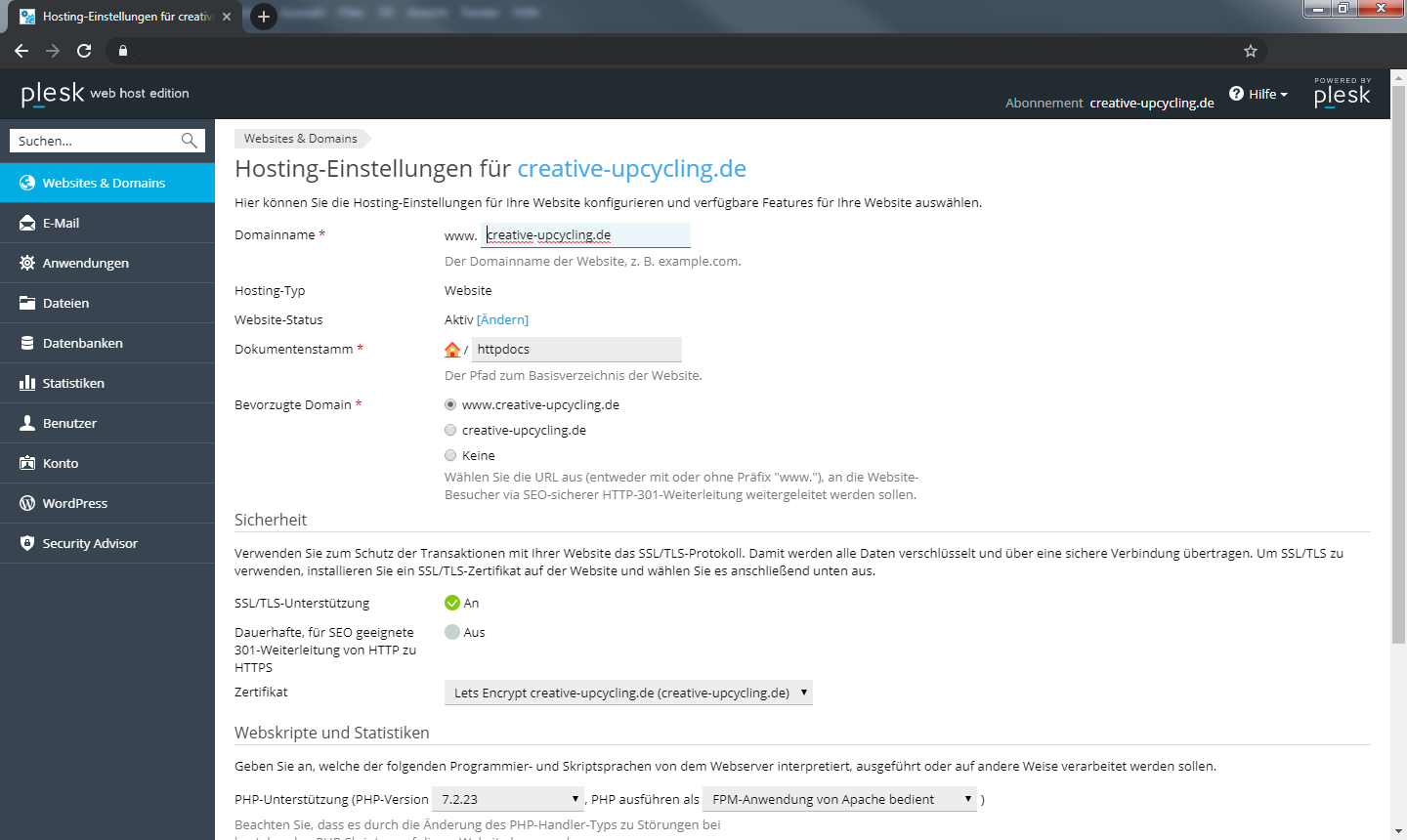Click the padlock site info icon

point(123,51)
